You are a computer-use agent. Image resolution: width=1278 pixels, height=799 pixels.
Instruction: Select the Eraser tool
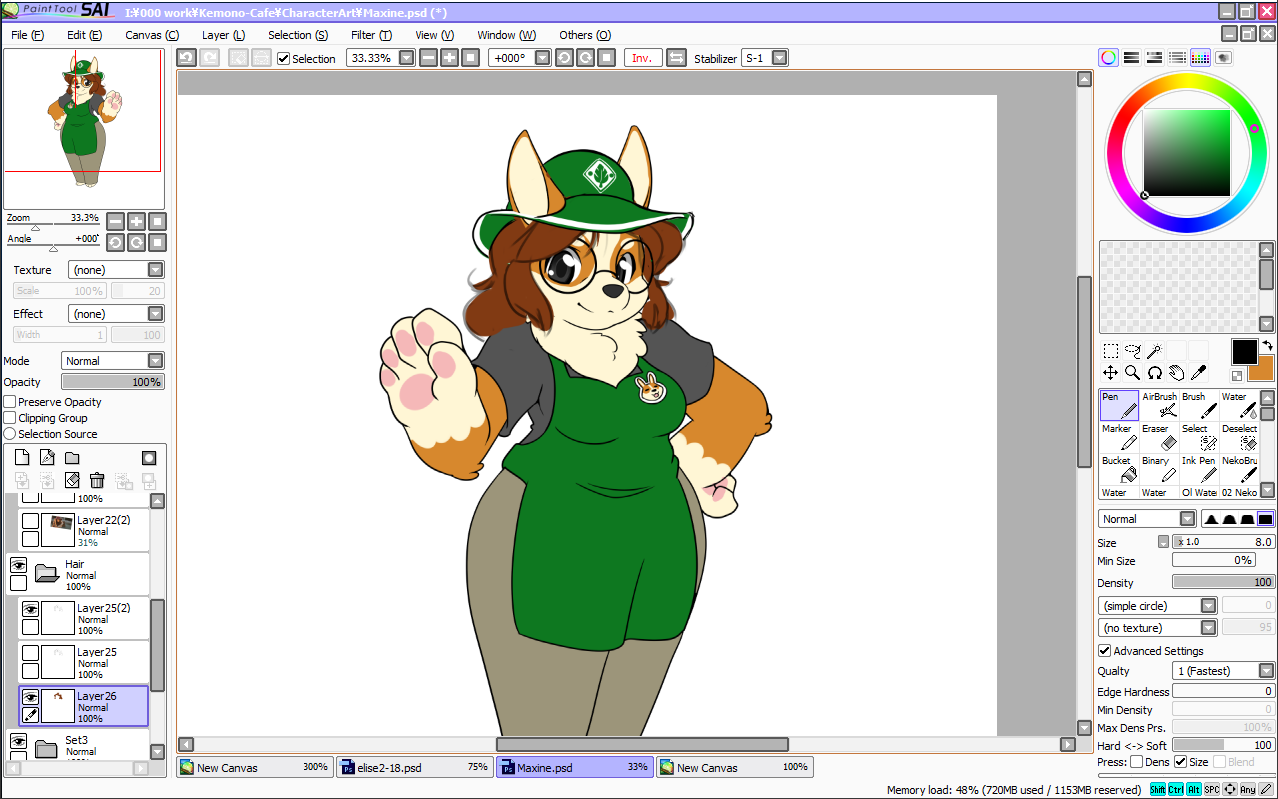coord(1159,437)
